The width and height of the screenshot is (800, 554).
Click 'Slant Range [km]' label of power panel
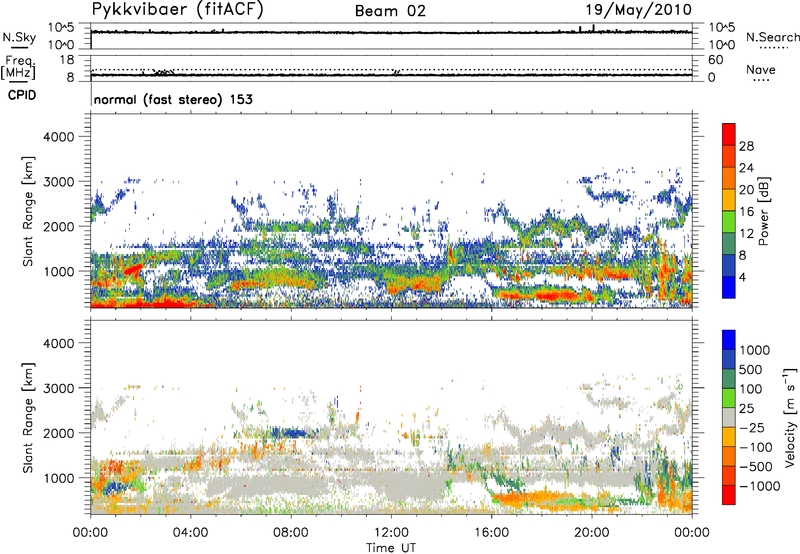click(x=28, y=211)
